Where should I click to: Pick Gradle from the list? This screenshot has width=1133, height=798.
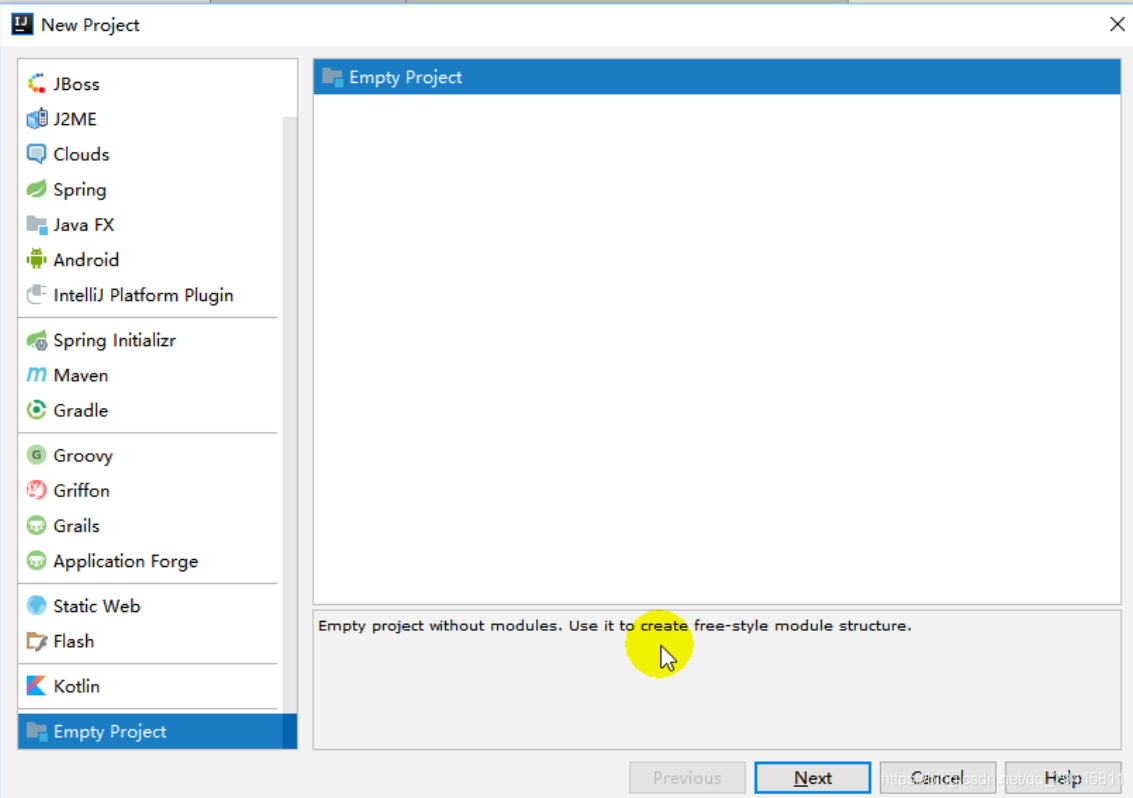coord(150,410)
